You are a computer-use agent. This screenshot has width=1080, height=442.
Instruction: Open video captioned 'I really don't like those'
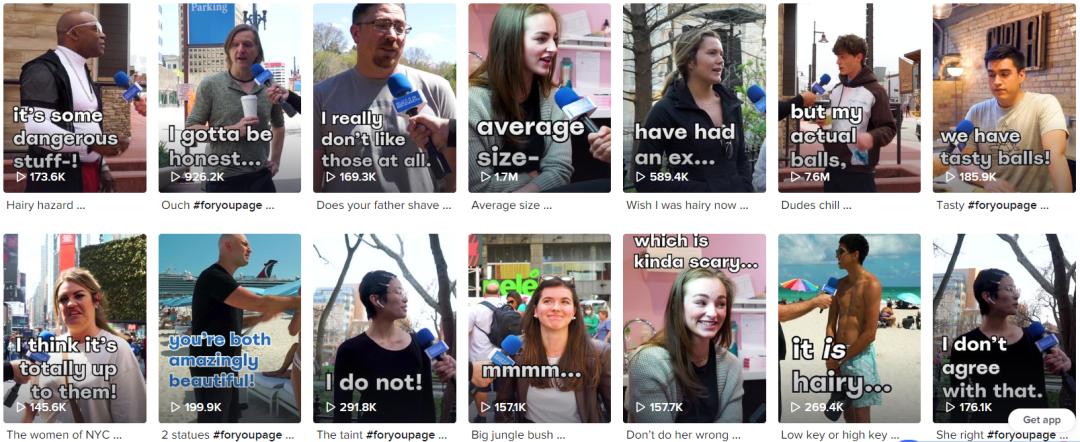click(x=384, y=98)
